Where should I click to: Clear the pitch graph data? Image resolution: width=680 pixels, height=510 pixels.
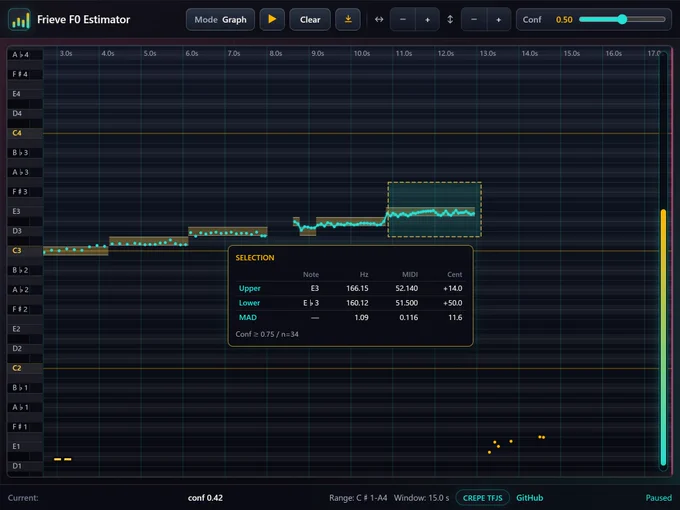click(x=310, y=20)
